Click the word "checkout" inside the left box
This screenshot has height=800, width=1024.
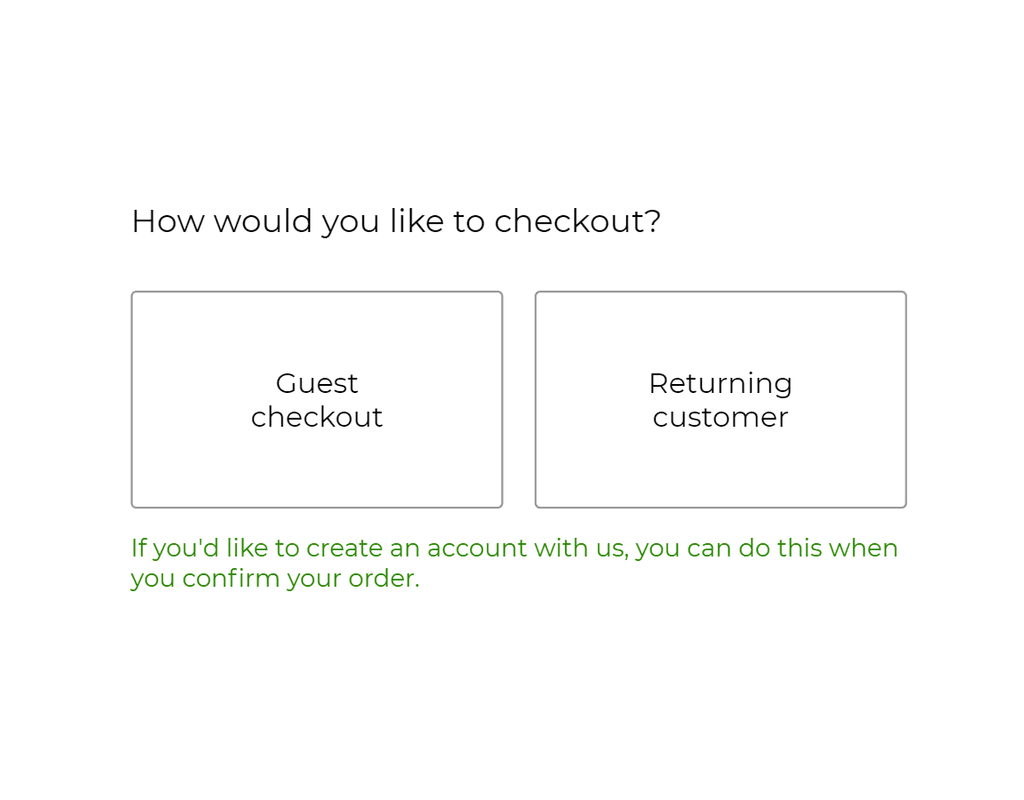[x=316, y=417]
